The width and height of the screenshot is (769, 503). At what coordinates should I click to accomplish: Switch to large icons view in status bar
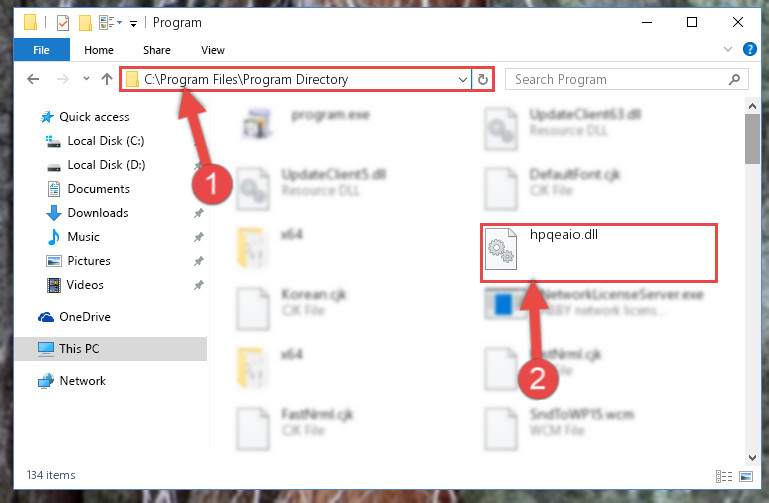click(x=746, y=476)
